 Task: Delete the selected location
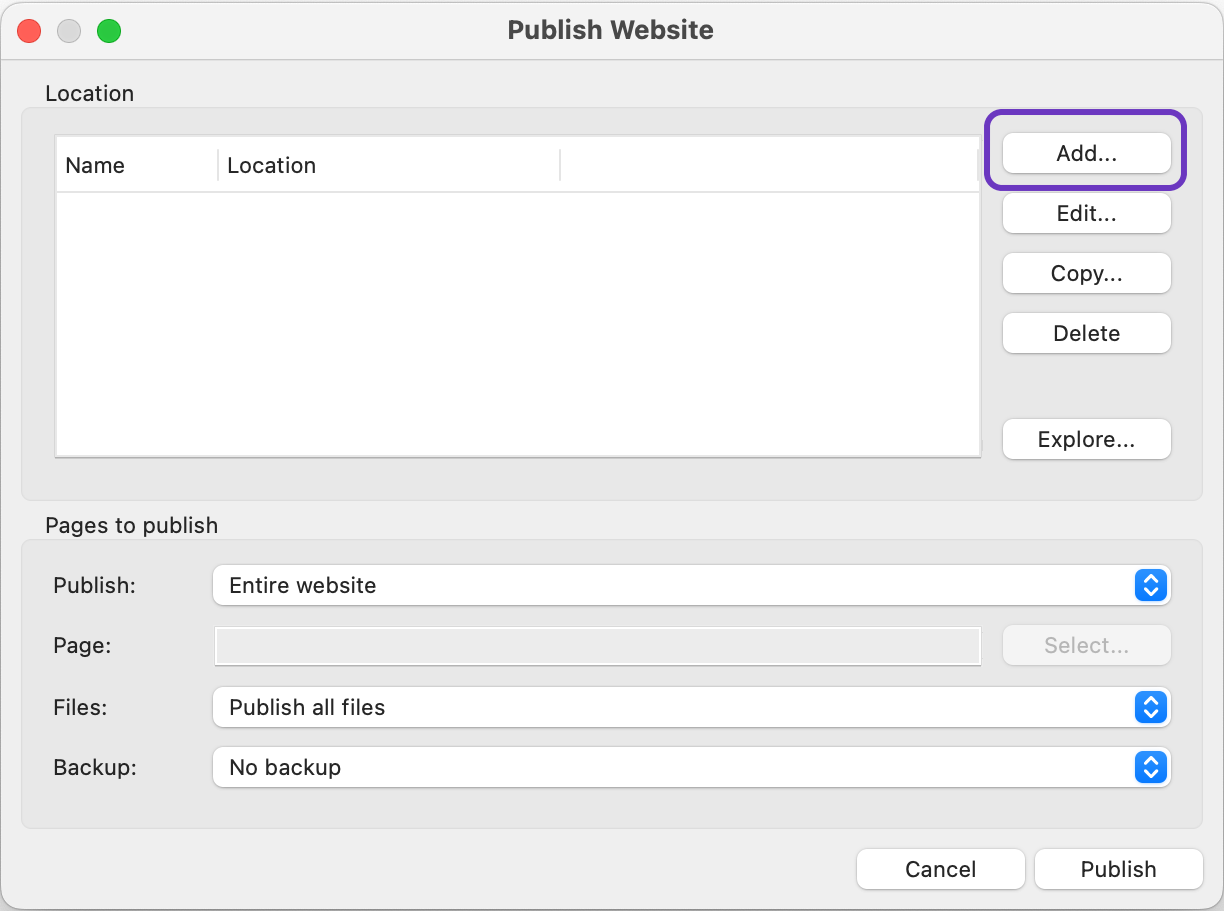tap(1086, 334)
